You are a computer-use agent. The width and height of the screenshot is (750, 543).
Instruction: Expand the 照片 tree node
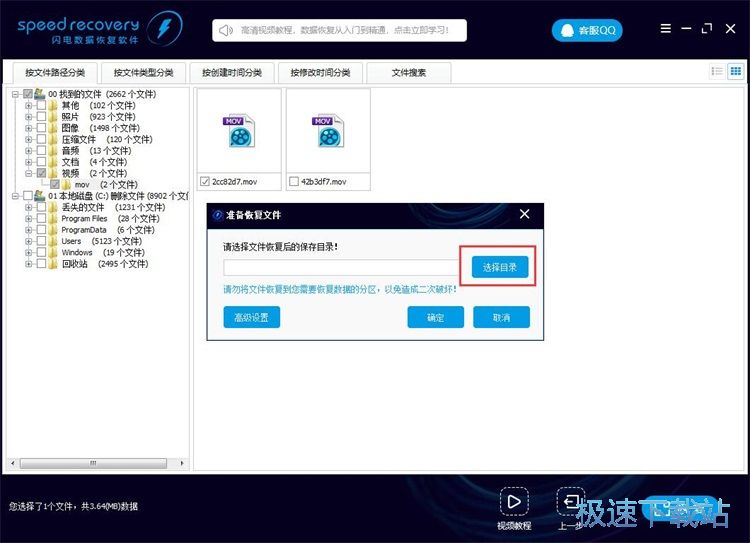pyautogui.click(x=29, y=117)
